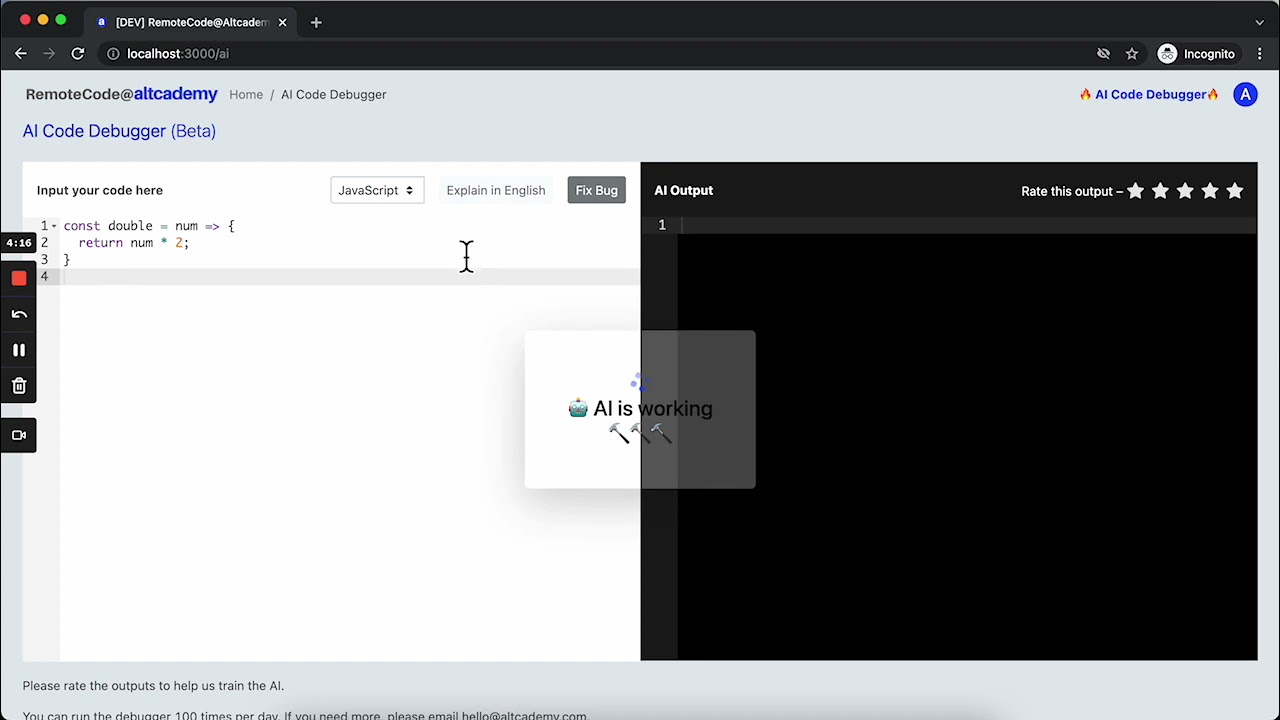Click the browser back arrow
This screenshot has width=1280, height=720.
click(21, 54)
